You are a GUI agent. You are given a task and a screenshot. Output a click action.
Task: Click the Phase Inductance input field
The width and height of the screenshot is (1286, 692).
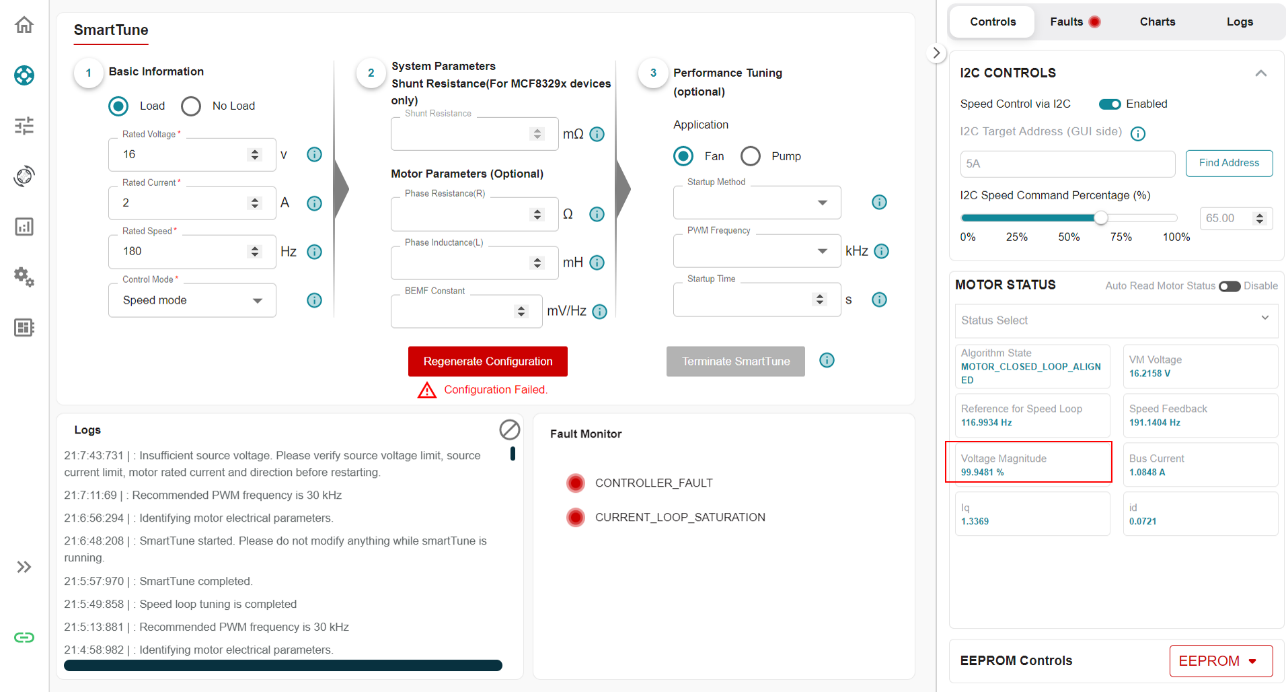(x=475, y=263)
